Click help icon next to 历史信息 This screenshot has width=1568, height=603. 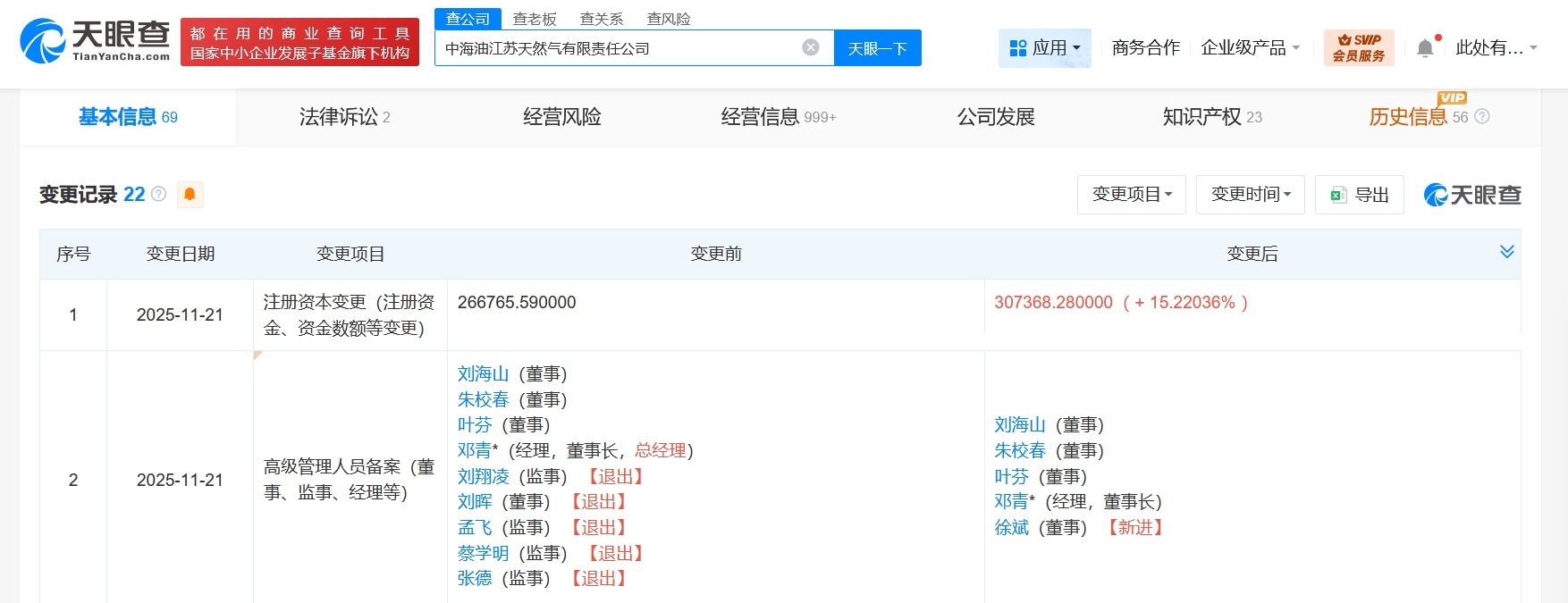tap(1482, 117)
